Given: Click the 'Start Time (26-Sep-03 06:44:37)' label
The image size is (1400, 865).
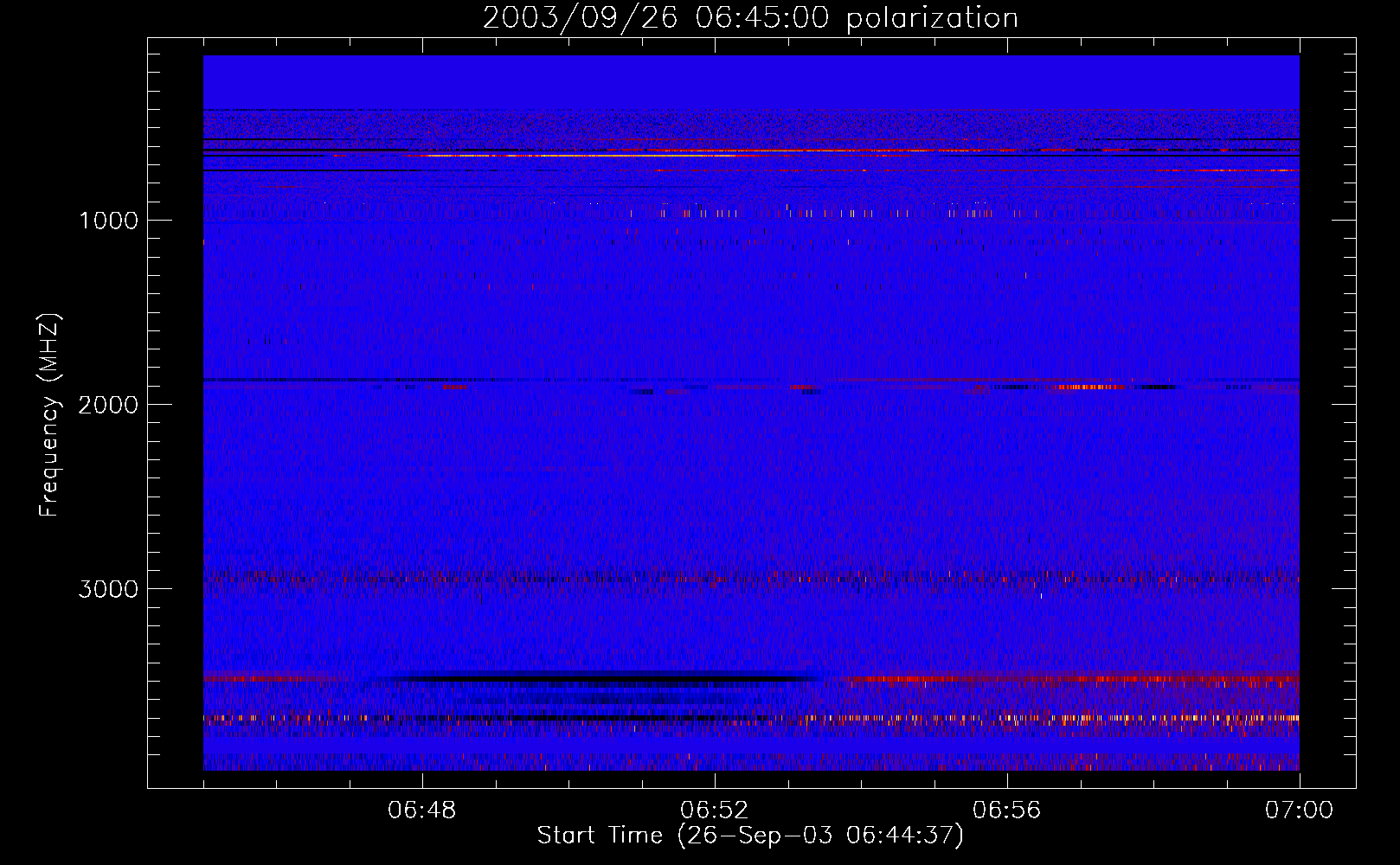Looking at the screenshot, I should (750, 836).
